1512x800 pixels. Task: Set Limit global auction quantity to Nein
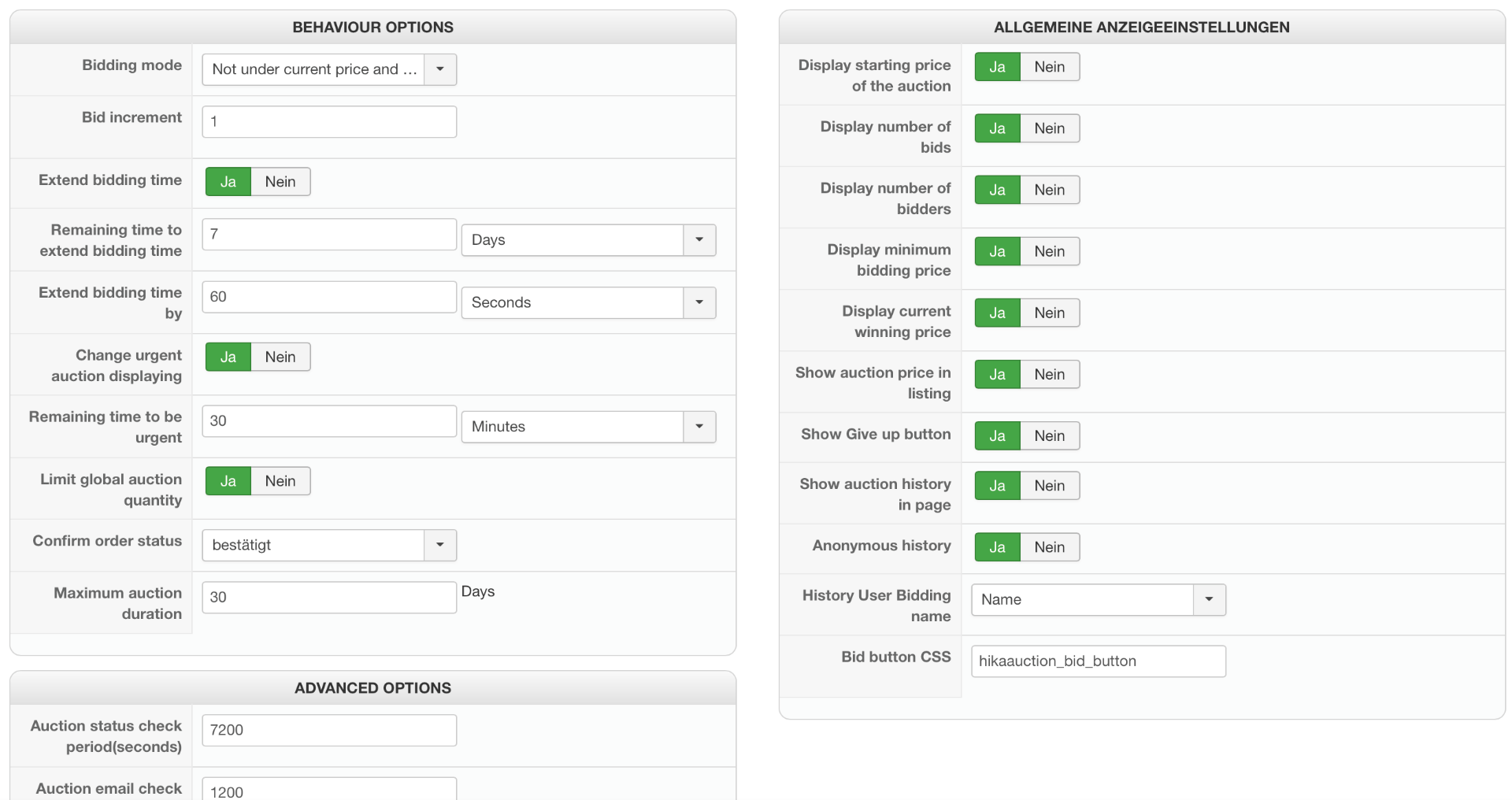(280, 481)
